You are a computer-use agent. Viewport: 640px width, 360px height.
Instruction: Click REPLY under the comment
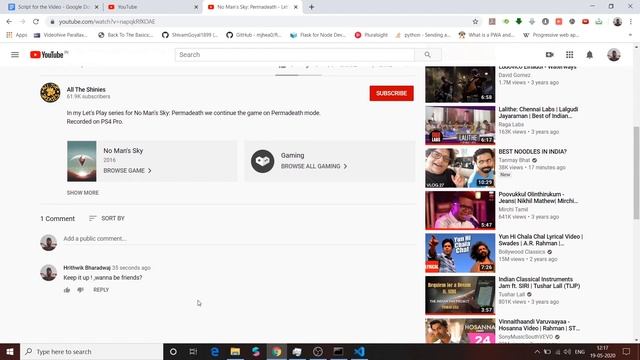pos(101,290)
